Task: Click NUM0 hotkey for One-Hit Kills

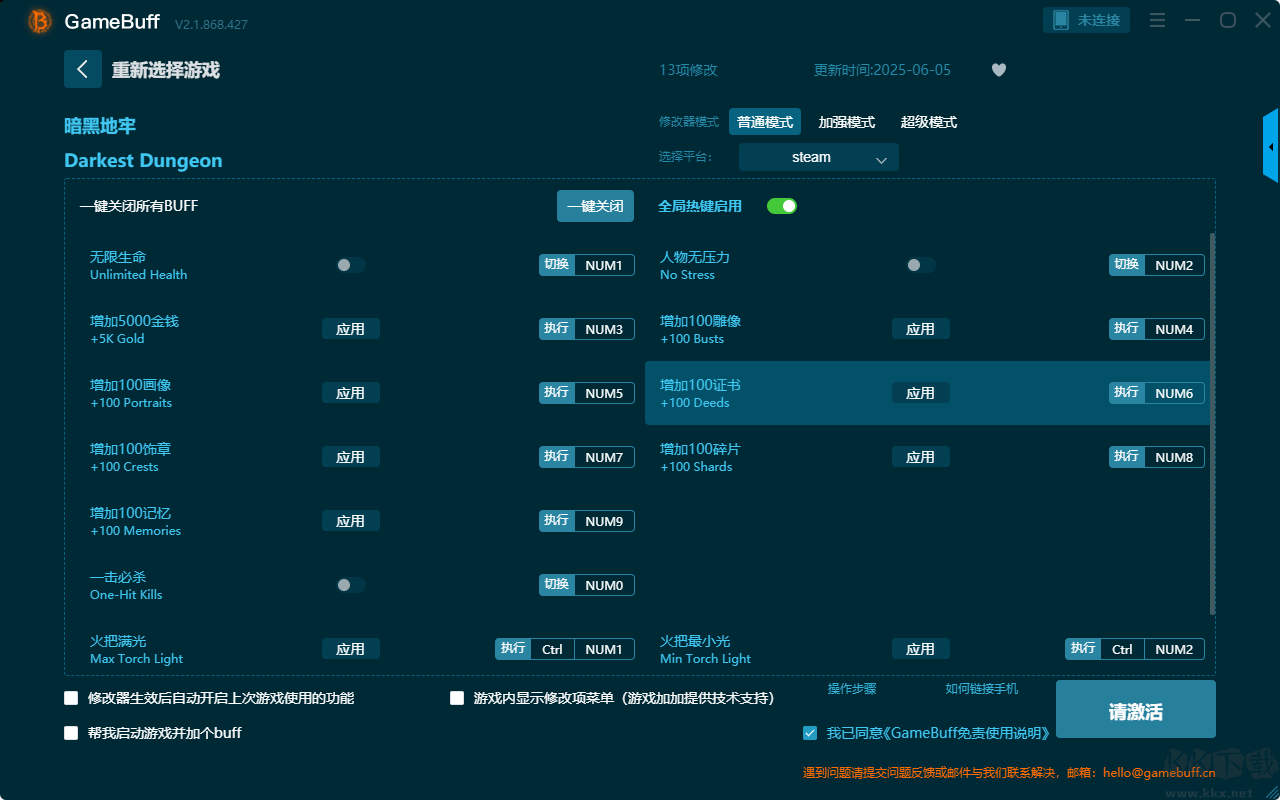Action: tap(604, 585)
